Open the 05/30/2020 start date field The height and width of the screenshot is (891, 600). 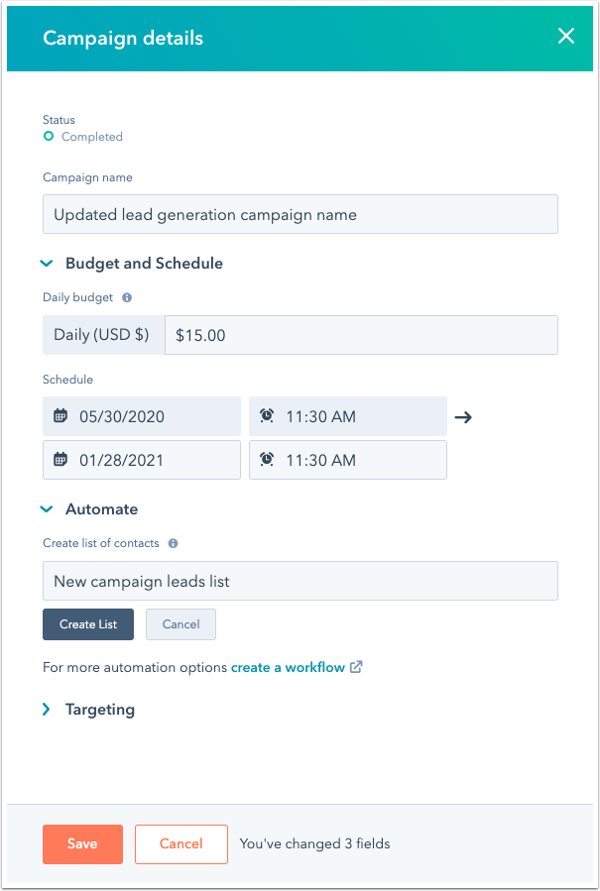pos(141,416)
